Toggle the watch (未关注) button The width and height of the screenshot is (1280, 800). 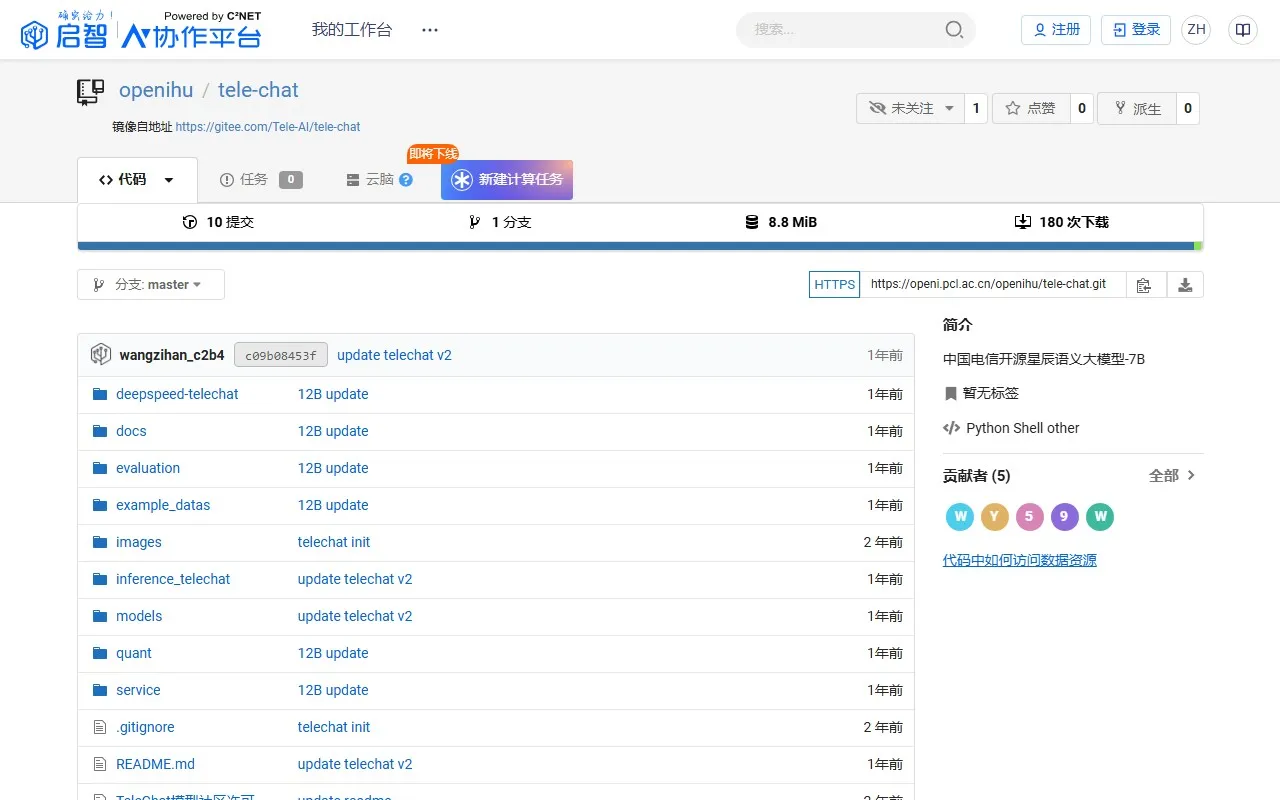pos(910,108)
